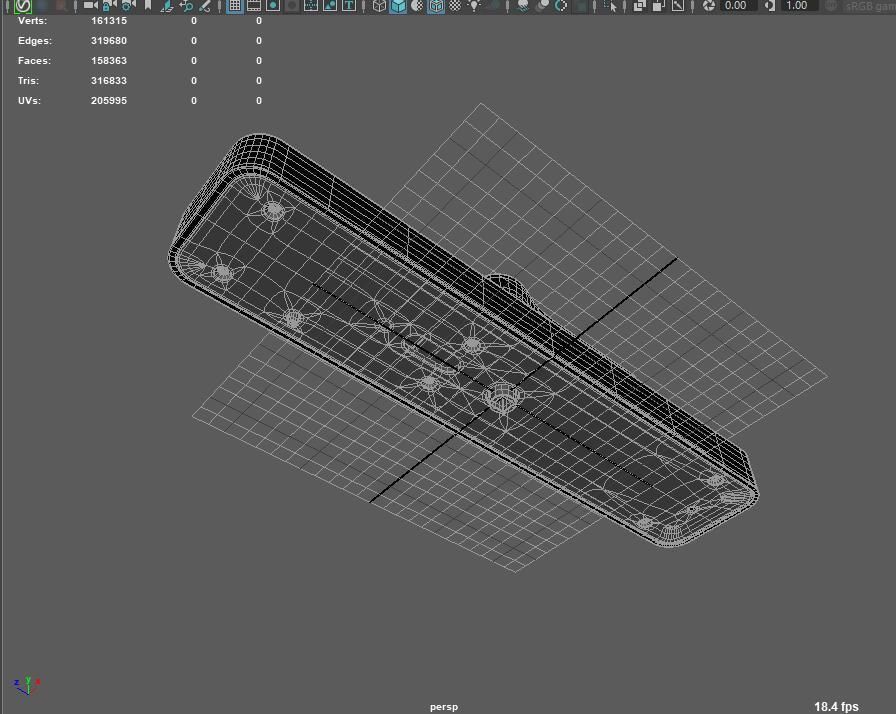
Task: Click the 'Edges:' heads-up label
Action: tap(35, 41)
